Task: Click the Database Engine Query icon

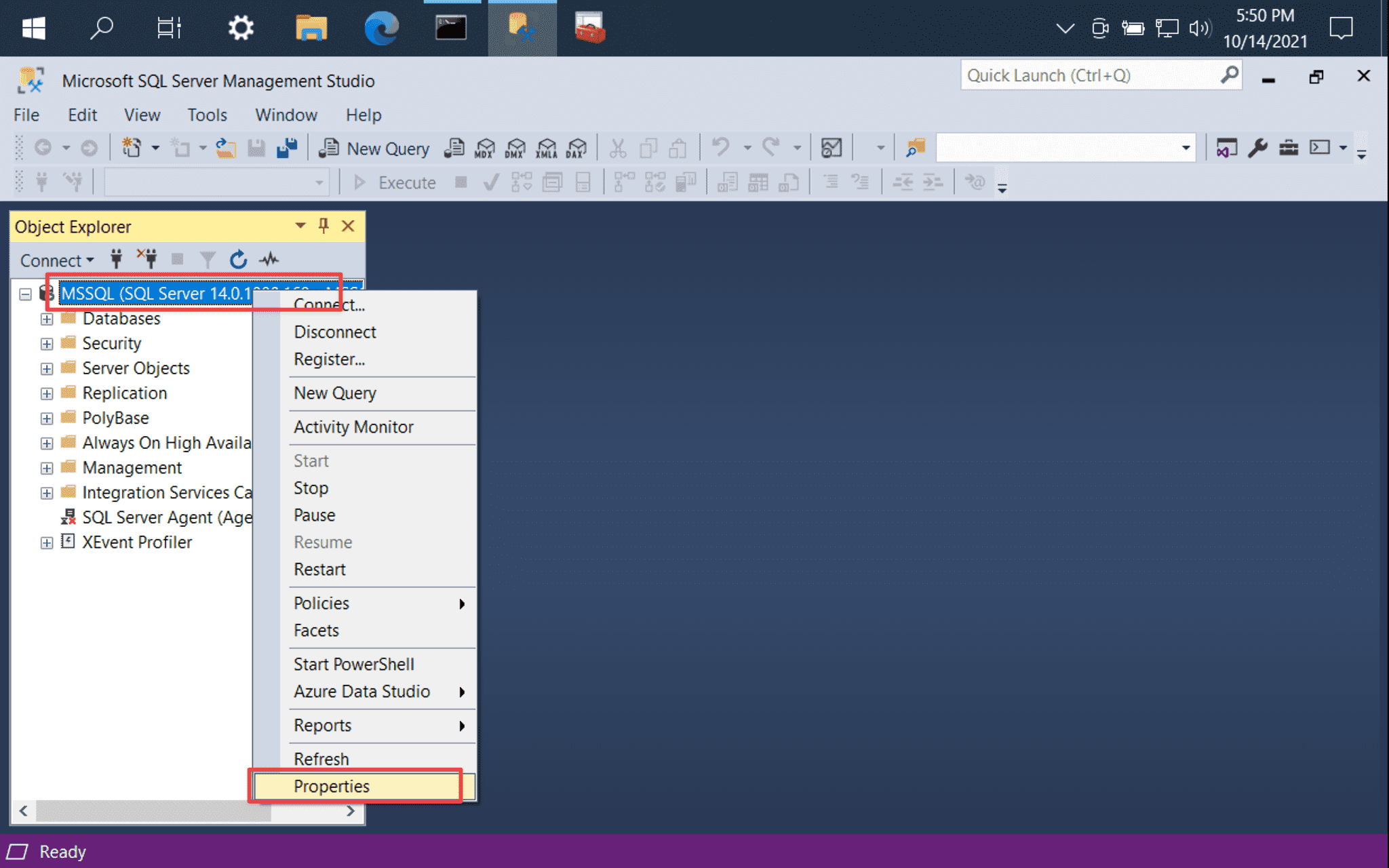Action: (x=454, y=148)
